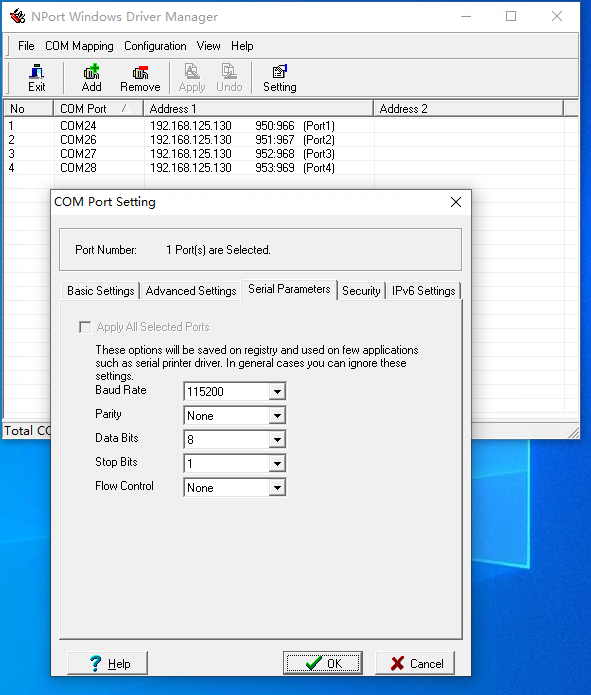The width and height of the screenshot is (591, 695).
Task: Click the NPort app icon in title bar
Action: click(x=18, y=16)
